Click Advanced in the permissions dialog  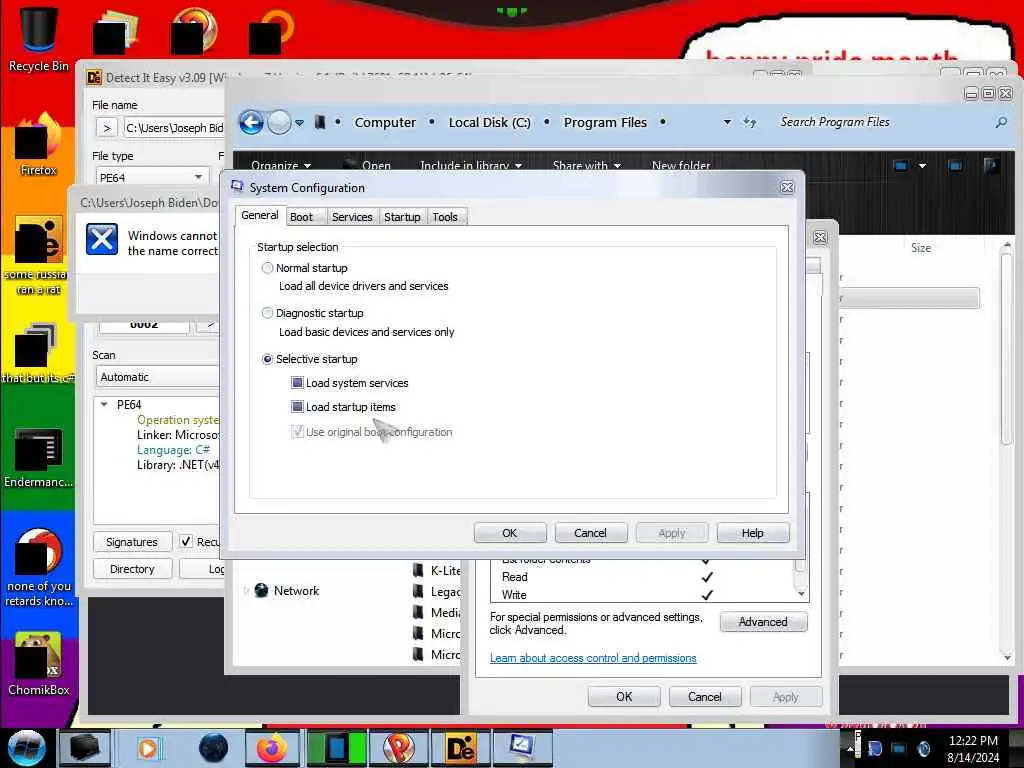[763, 622]
